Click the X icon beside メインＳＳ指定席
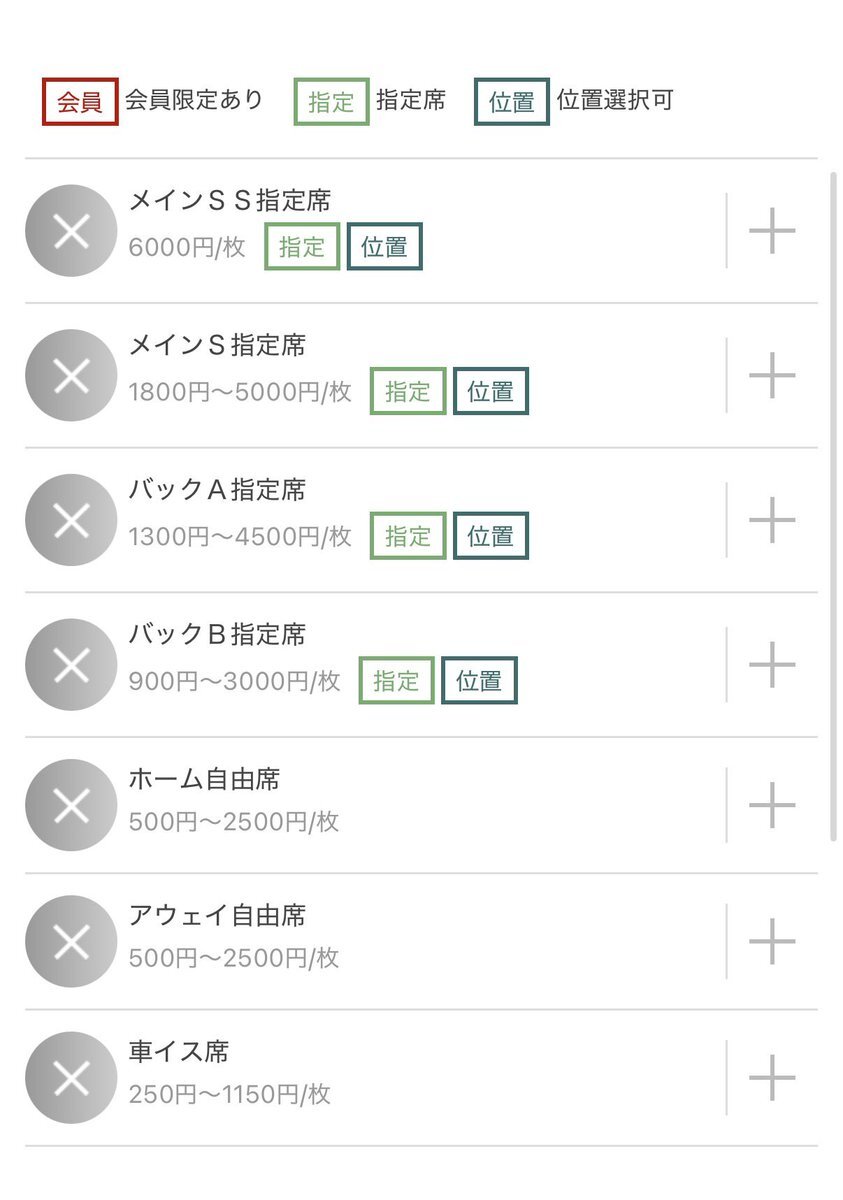The image size is (843, 1200). [x=71, y=231]
